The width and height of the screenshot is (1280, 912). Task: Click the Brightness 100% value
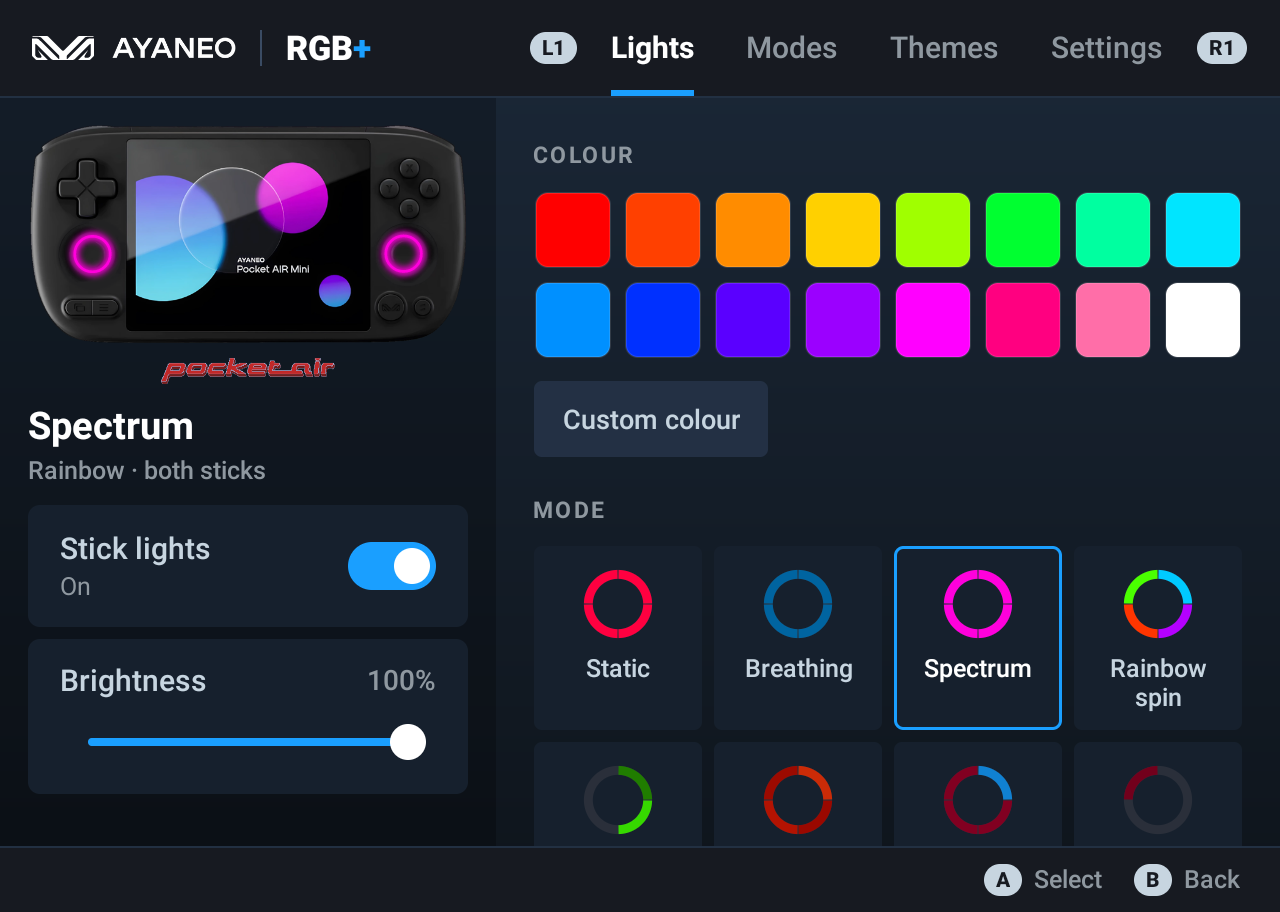pyautogui.click(x=401, y=681)
